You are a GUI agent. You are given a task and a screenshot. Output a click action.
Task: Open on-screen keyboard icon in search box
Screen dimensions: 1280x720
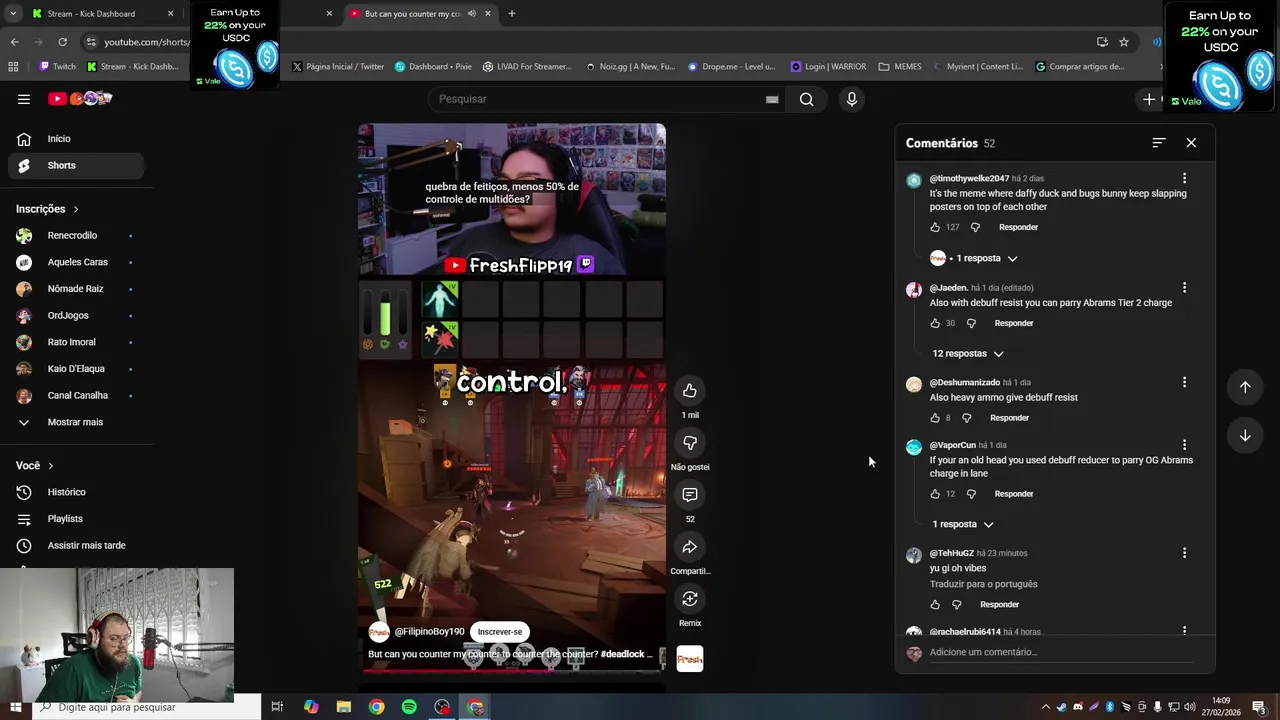772,99
